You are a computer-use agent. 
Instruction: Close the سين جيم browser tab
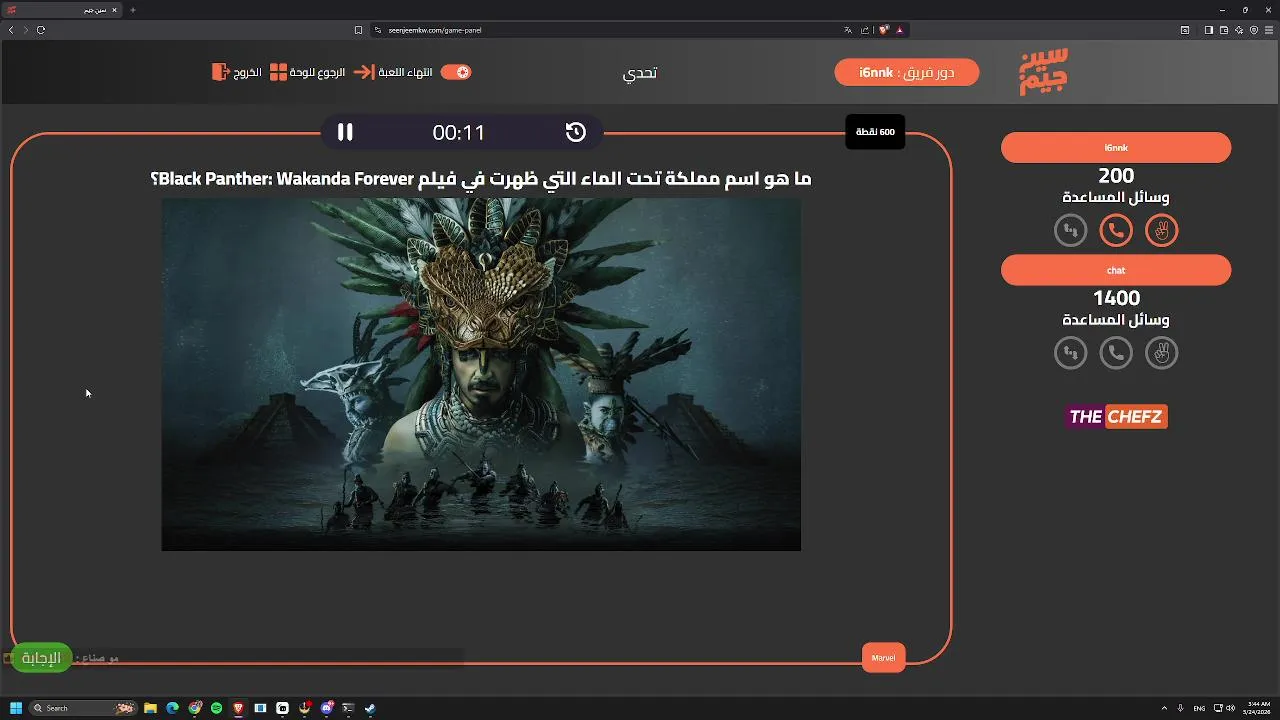(x=115, y=10)
